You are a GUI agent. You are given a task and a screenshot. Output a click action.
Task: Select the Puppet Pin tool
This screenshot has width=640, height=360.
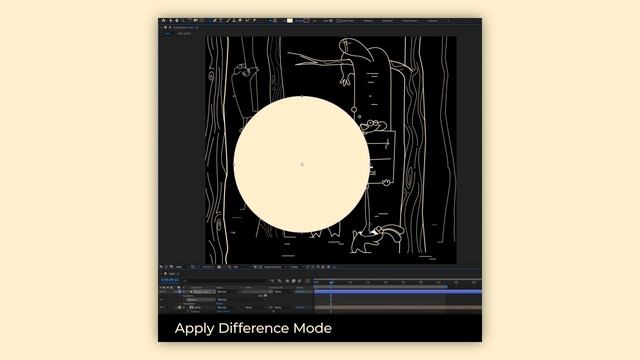pos(254,20)
